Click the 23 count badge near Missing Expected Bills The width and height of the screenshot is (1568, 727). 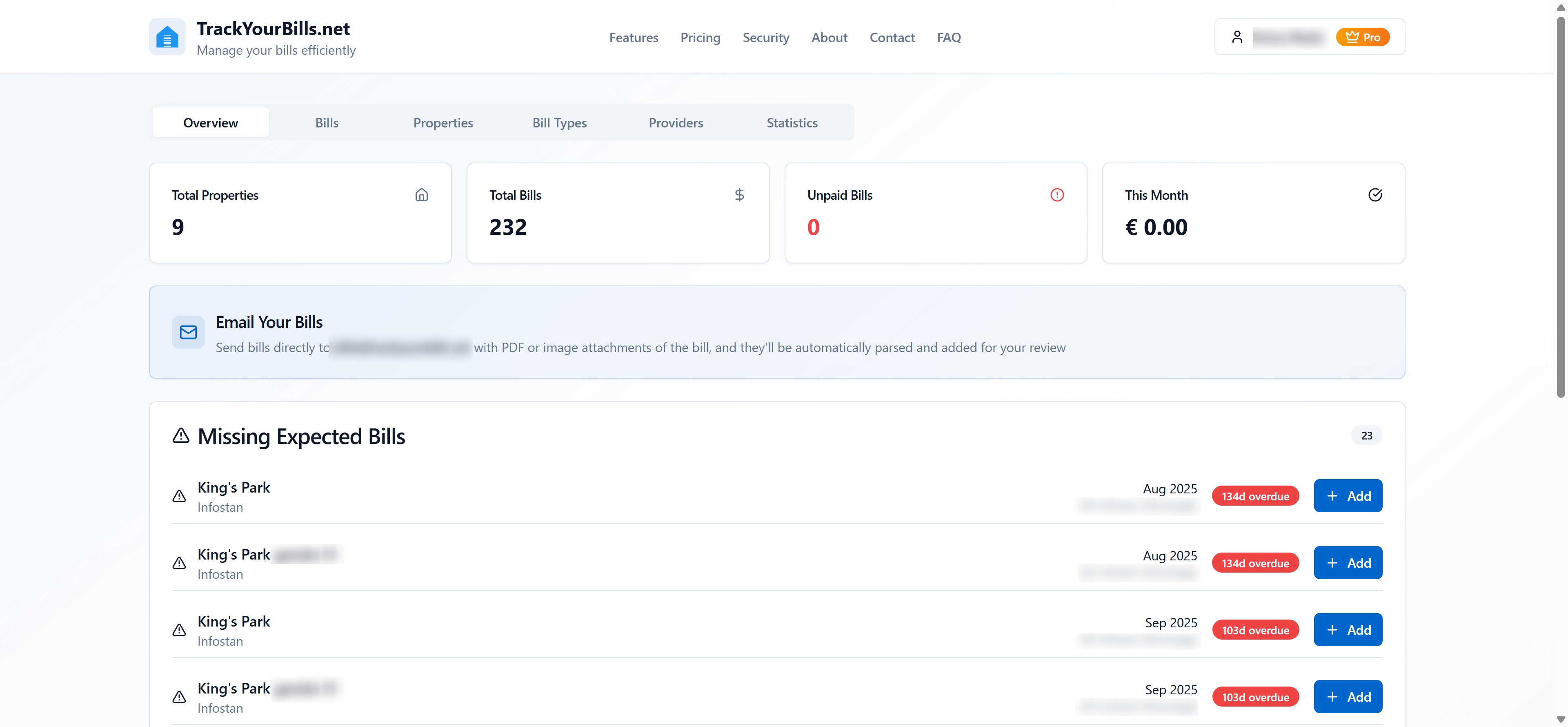pos(1366,435)
